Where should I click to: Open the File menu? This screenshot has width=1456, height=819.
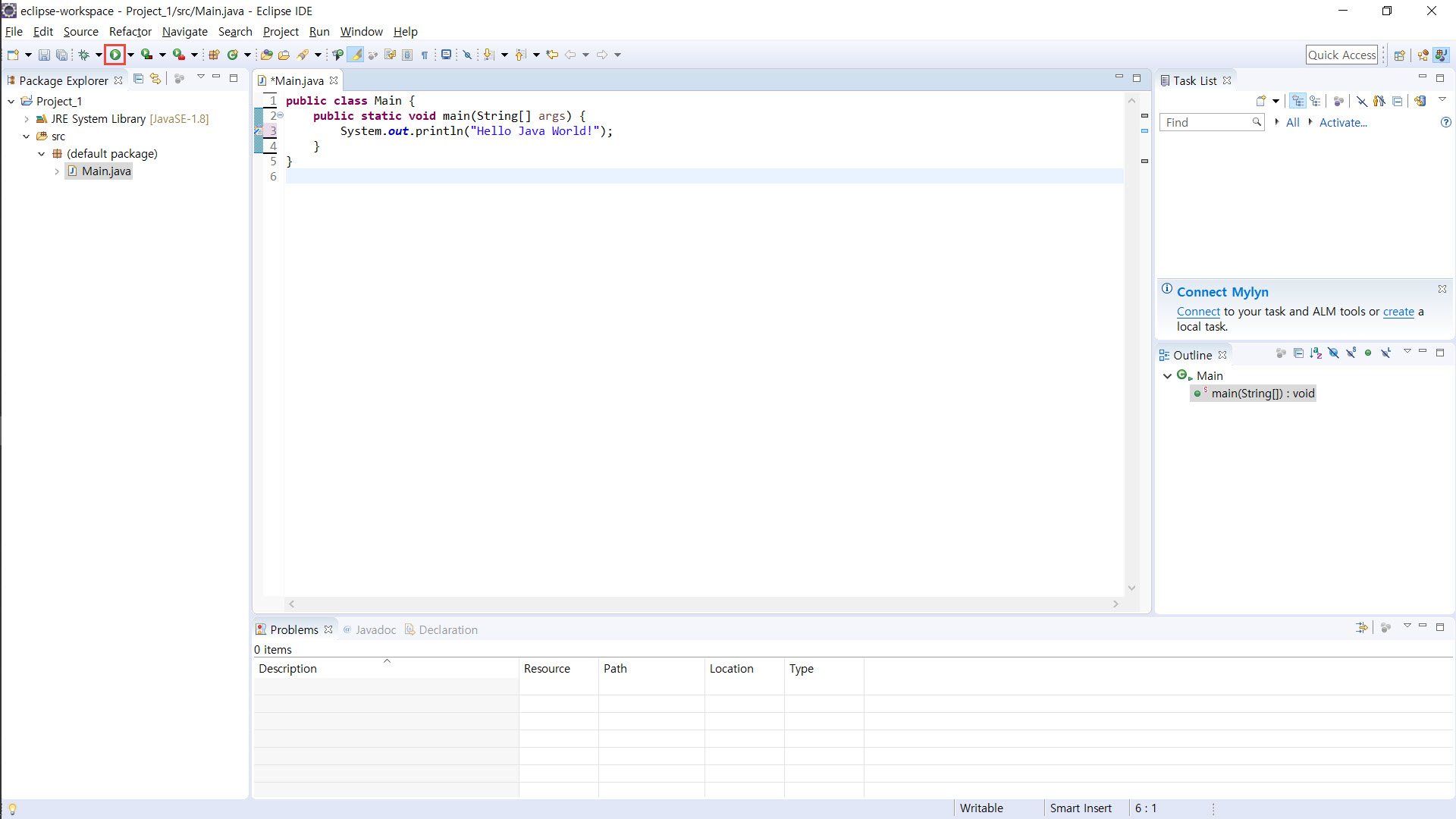pos(14,32)
